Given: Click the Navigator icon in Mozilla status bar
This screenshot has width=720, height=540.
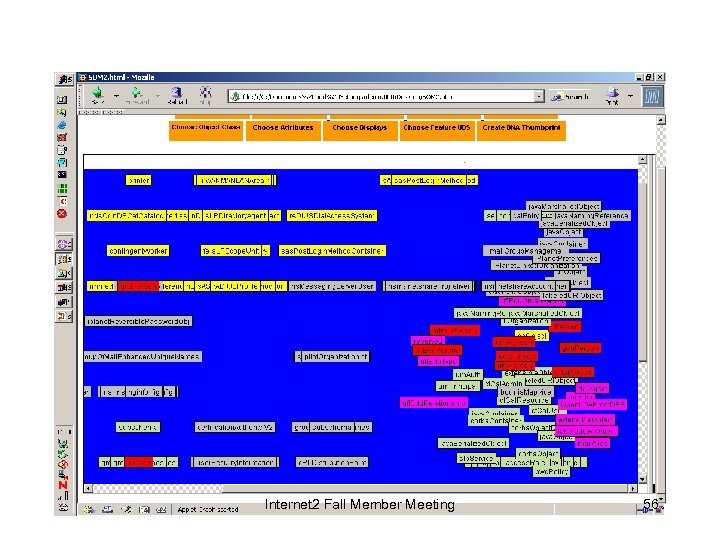Looking at the screenshot, I should [89, 509].
